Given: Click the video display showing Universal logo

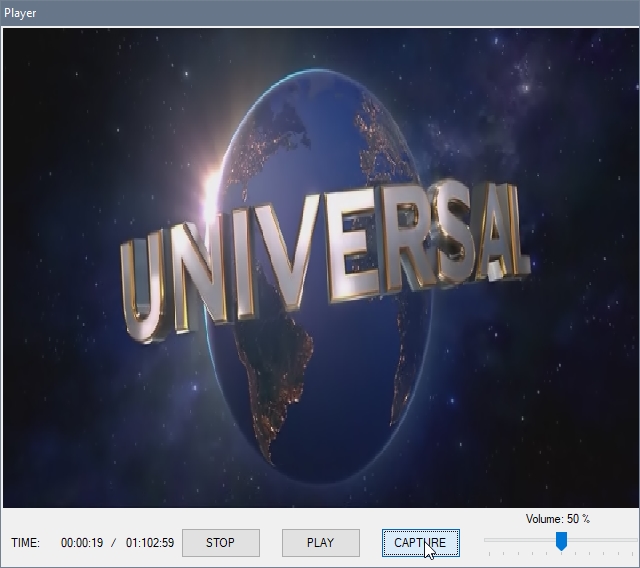Looking at the screenshot, I should (x=320, y=268).
